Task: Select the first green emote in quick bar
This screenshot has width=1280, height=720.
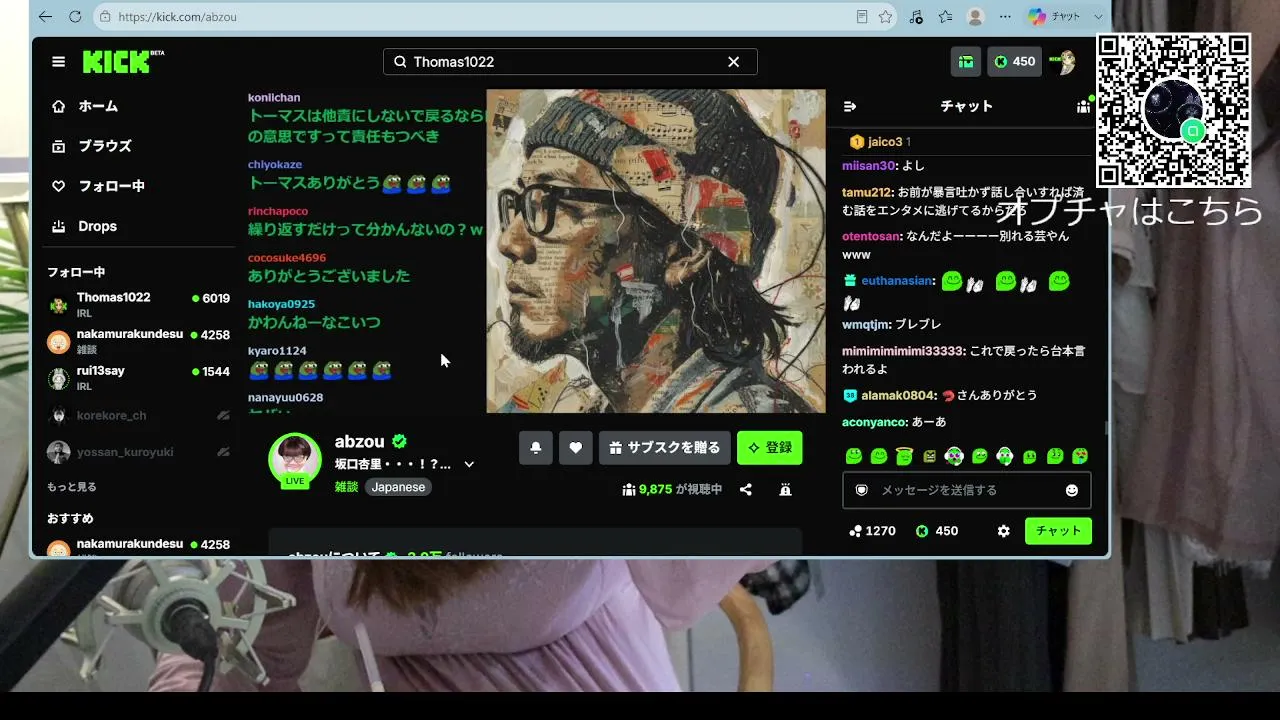Action: 854,456
